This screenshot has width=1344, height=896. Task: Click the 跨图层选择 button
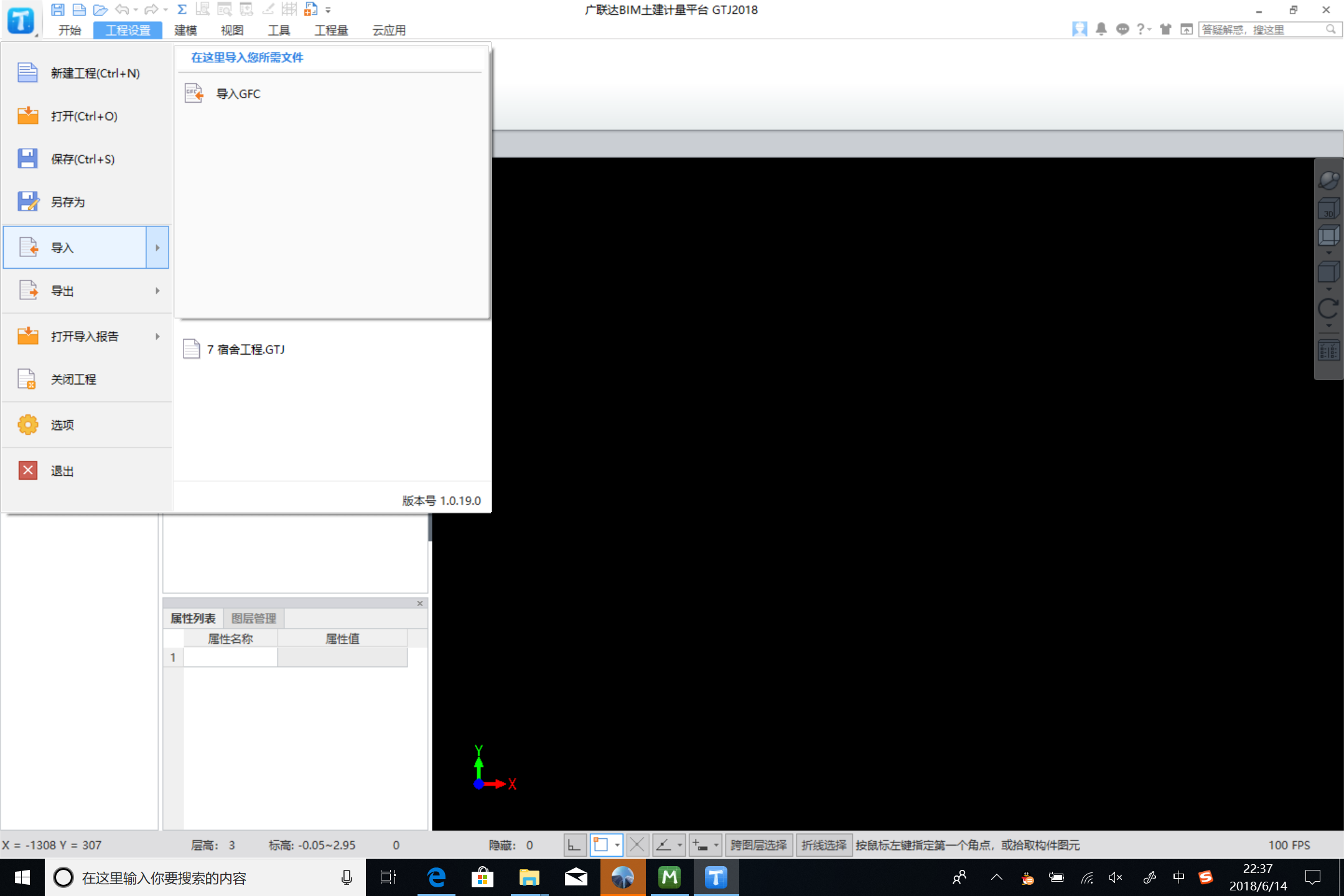coord(758,845)
